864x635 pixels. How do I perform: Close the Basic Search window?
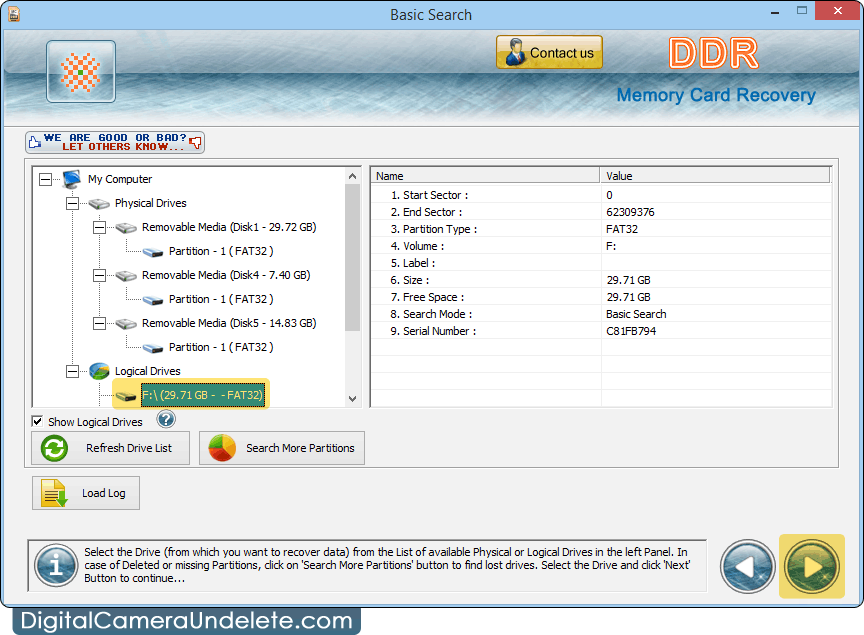point(838,11)
